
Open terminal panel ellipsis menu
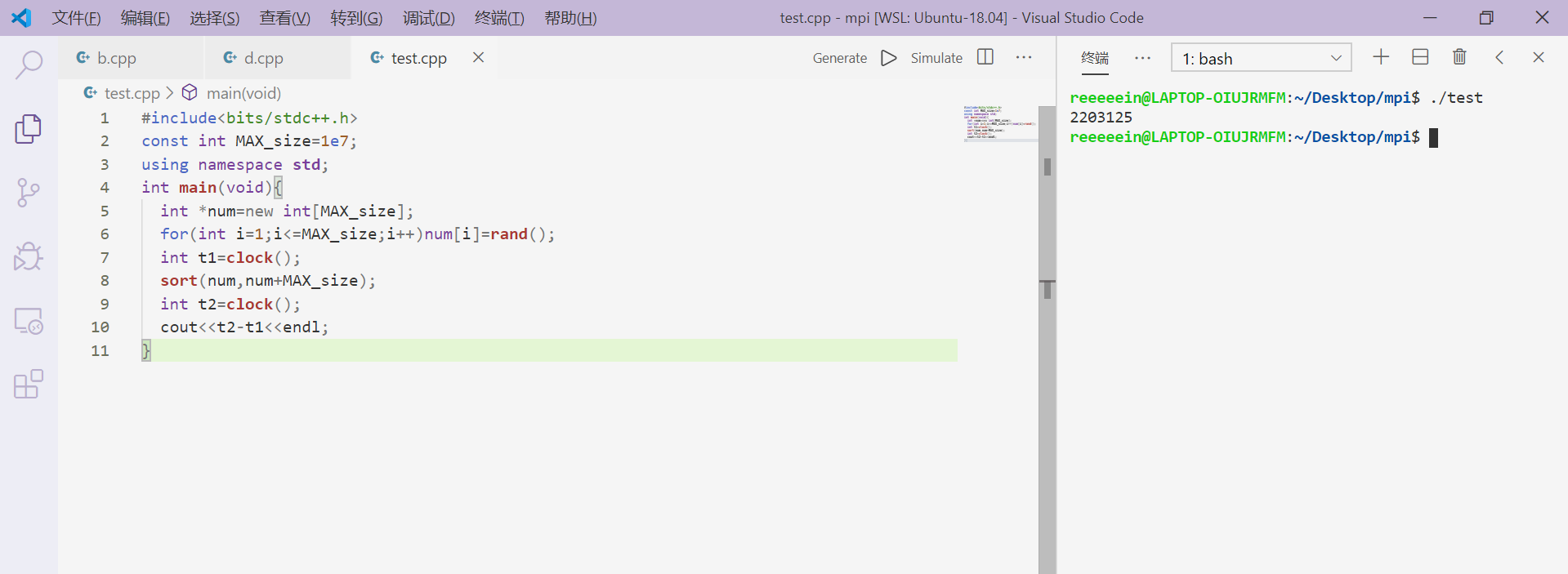coord(1142,58)
